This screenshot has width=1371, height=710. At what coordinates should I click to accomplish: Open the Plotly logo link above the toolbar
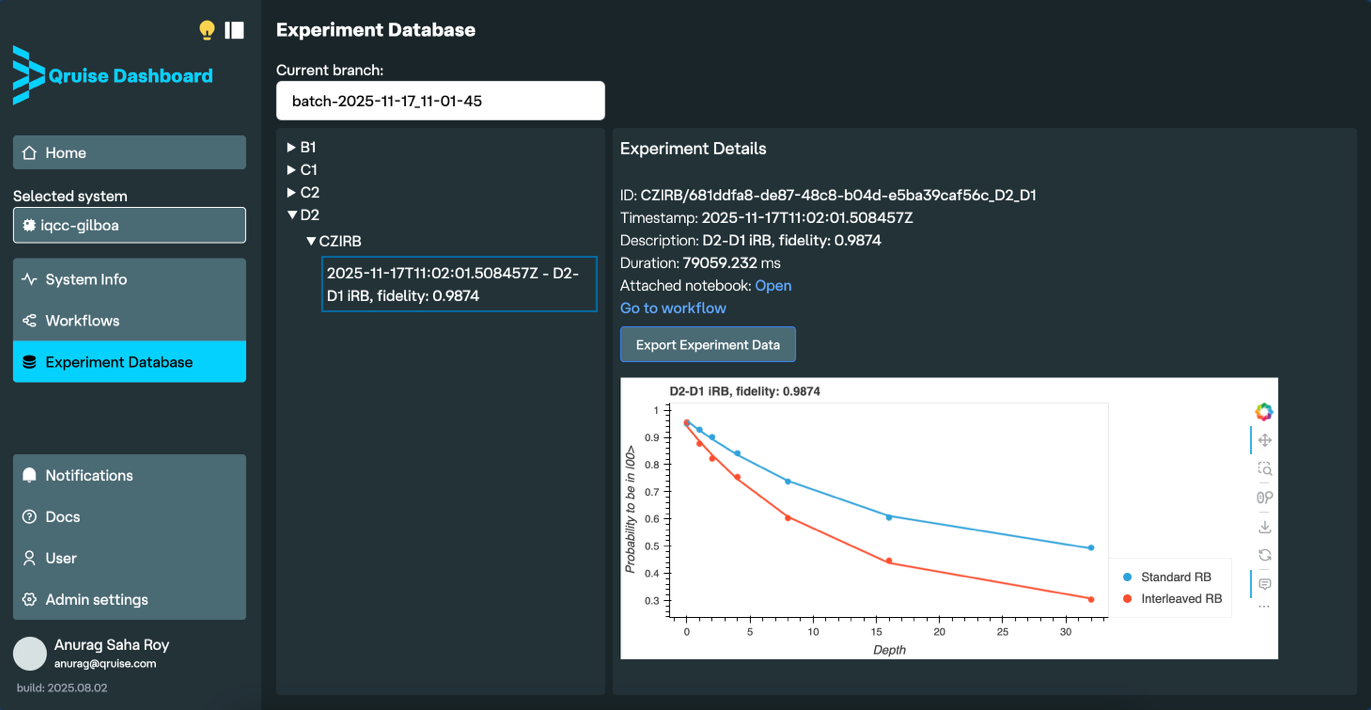click(1264, 411)
